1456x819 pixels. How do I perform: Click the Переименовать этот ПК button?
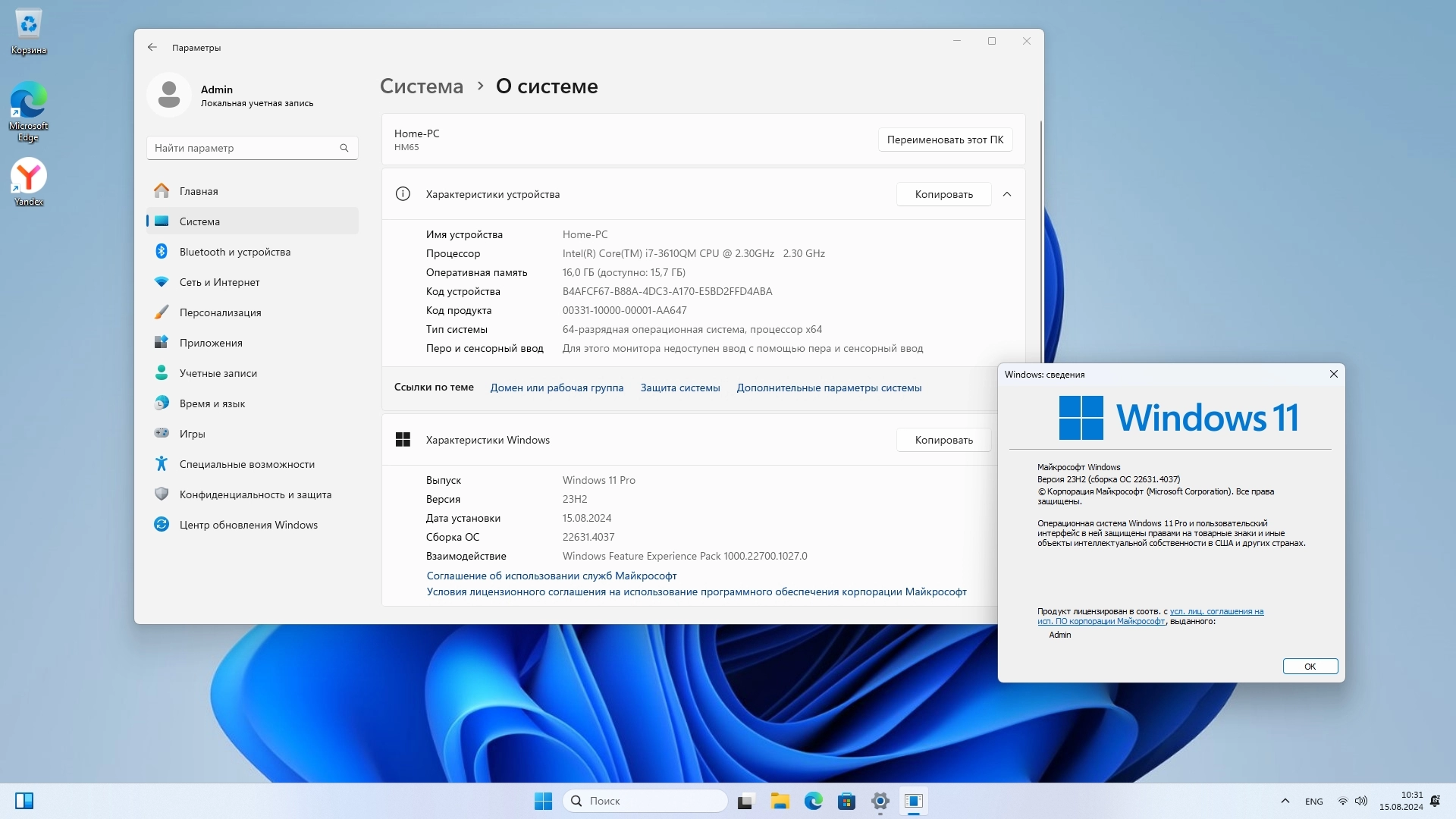coord(945,140)
